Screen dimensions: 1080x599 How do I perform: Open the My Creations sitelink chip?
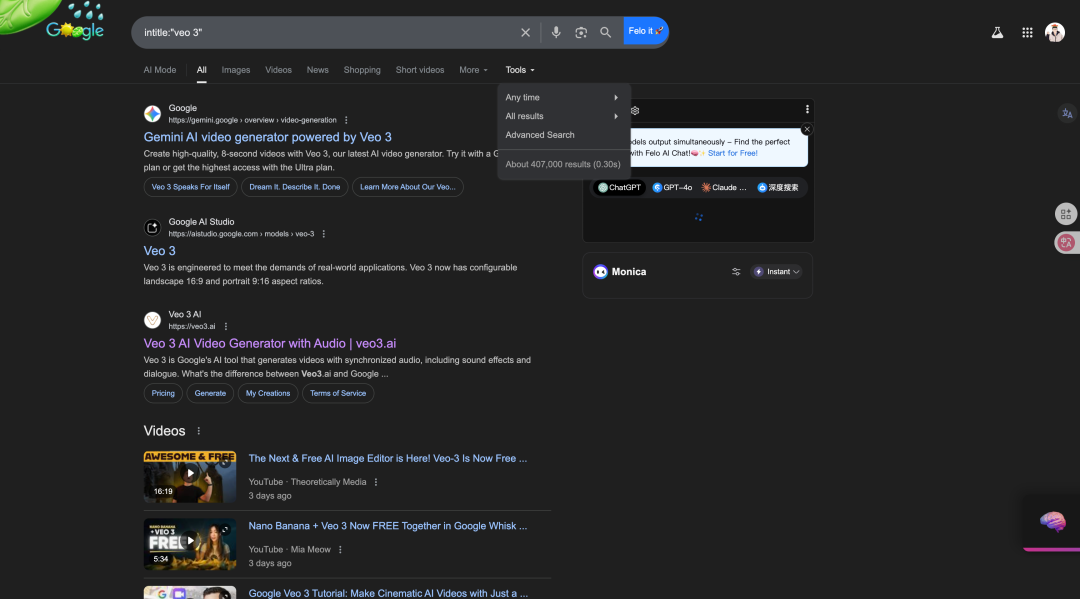[268, 394]
